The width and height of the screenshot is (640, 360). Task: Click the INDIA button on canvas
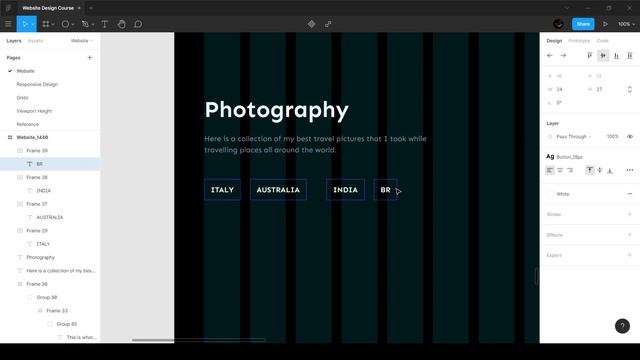pyautogui.click(x=345, y=190)
